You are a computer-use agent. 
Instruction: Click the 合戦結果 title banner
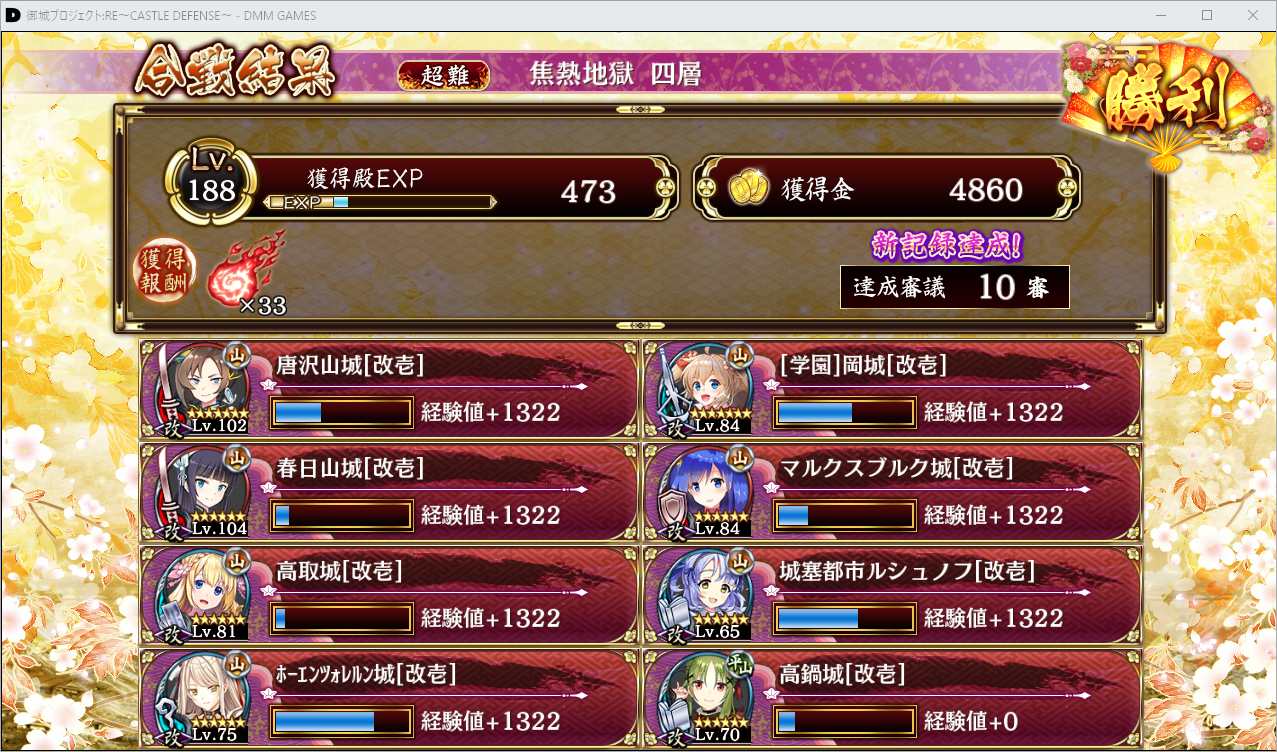(235, 72)
